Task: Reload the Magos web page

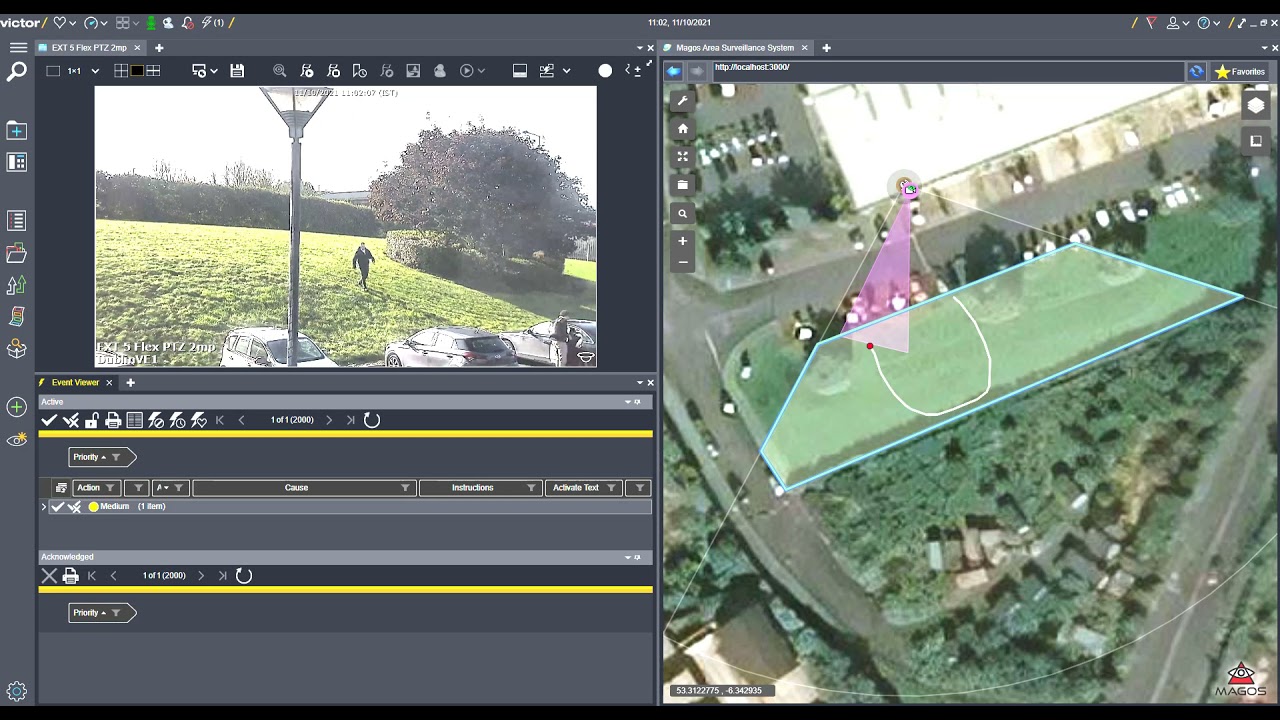Action: click(x=1196, y=72)
